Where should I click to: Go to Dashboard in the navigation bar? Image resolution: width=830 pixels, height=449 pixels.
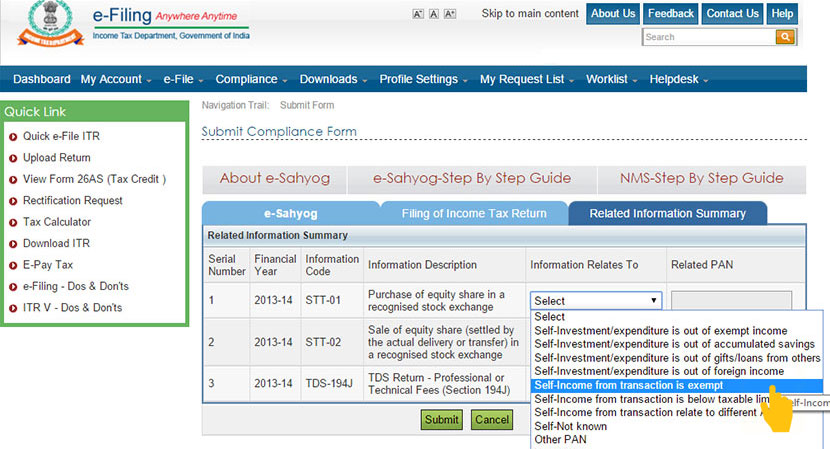point(42,79)
